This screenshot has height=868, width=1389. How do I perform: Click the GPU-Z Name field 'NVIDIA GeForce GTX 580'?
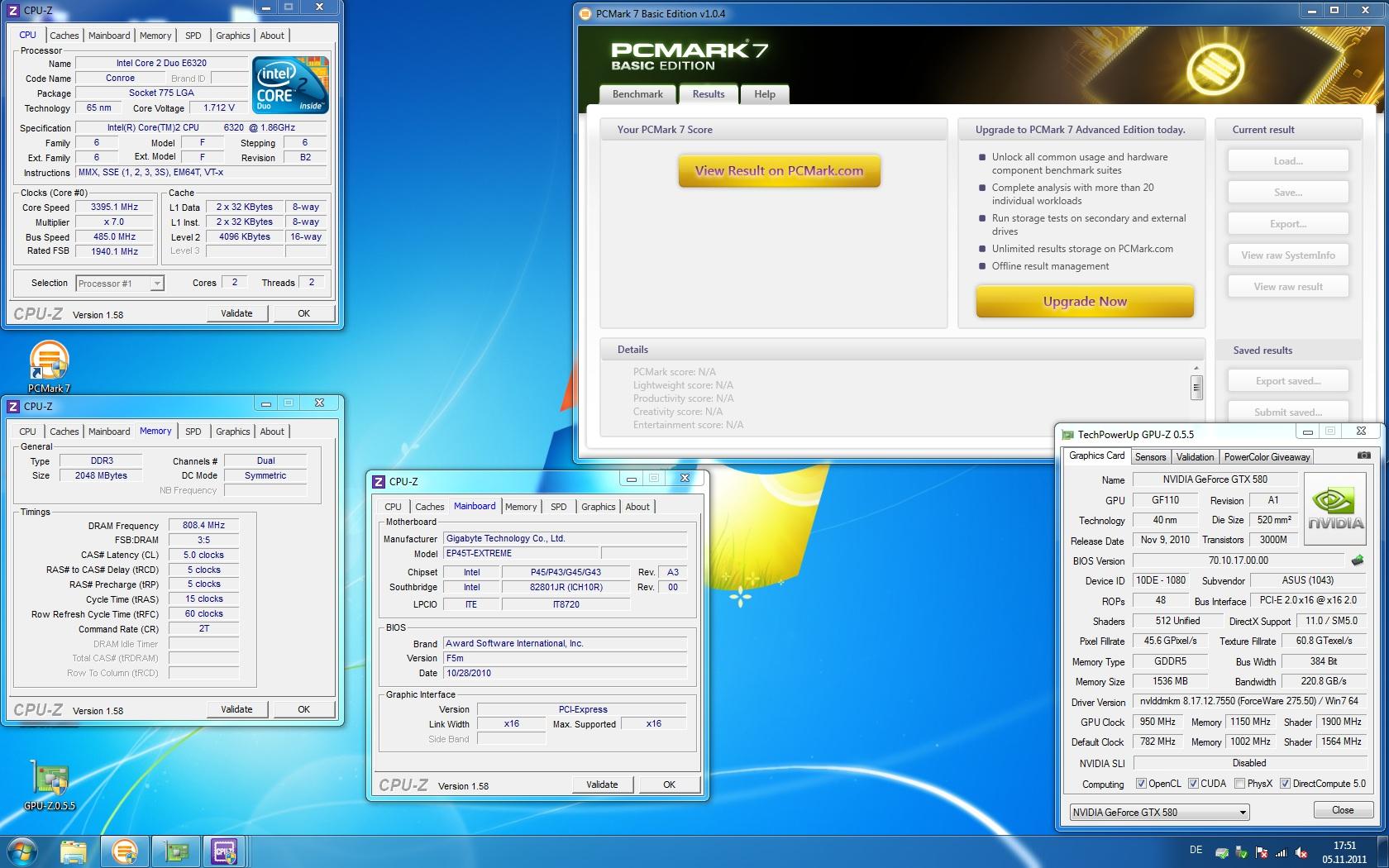click(1215, 479)
